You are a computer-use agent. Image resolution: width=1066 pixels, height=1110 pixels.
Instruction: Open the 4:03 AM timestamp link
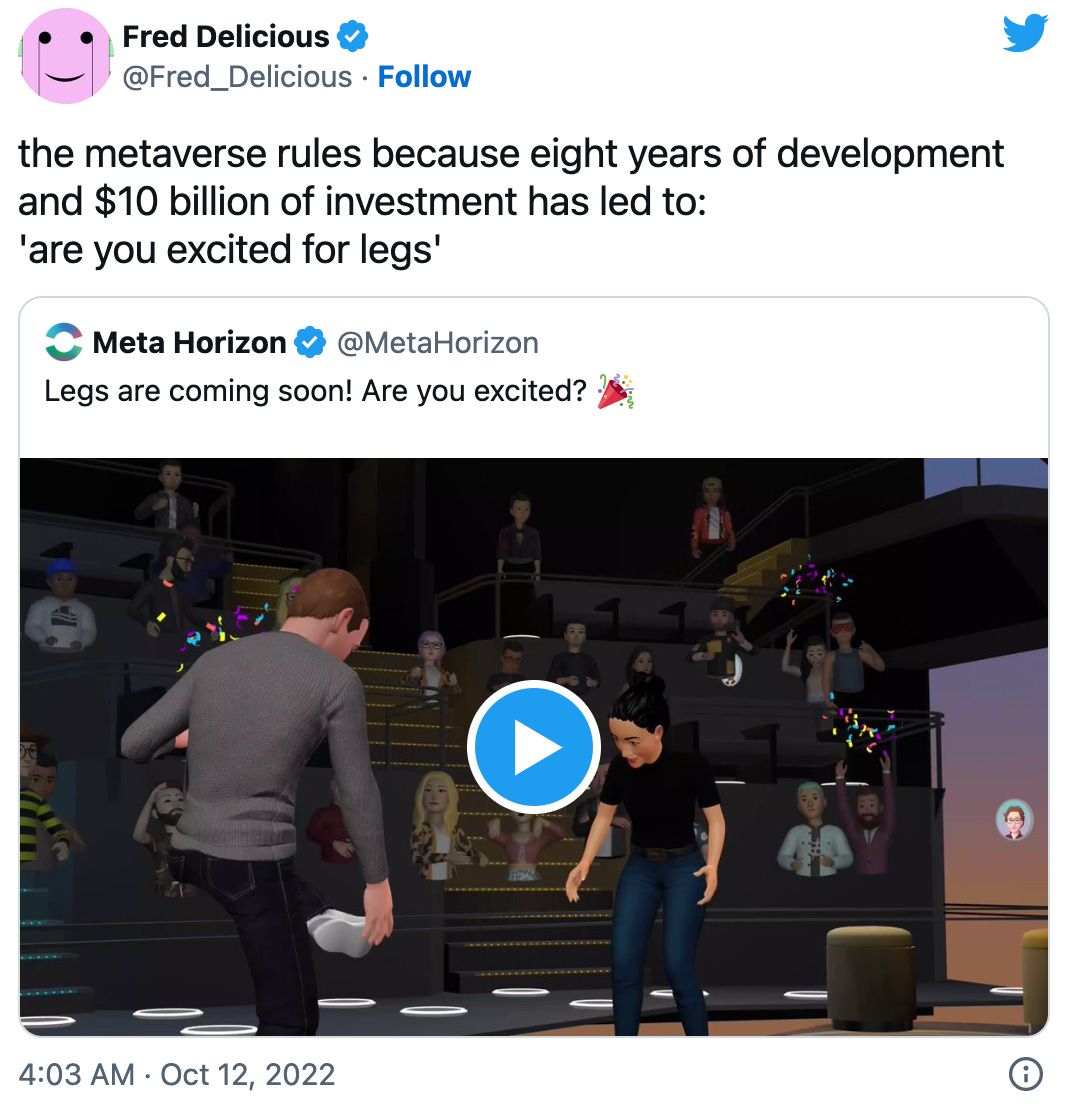[x=76, y=1074]
